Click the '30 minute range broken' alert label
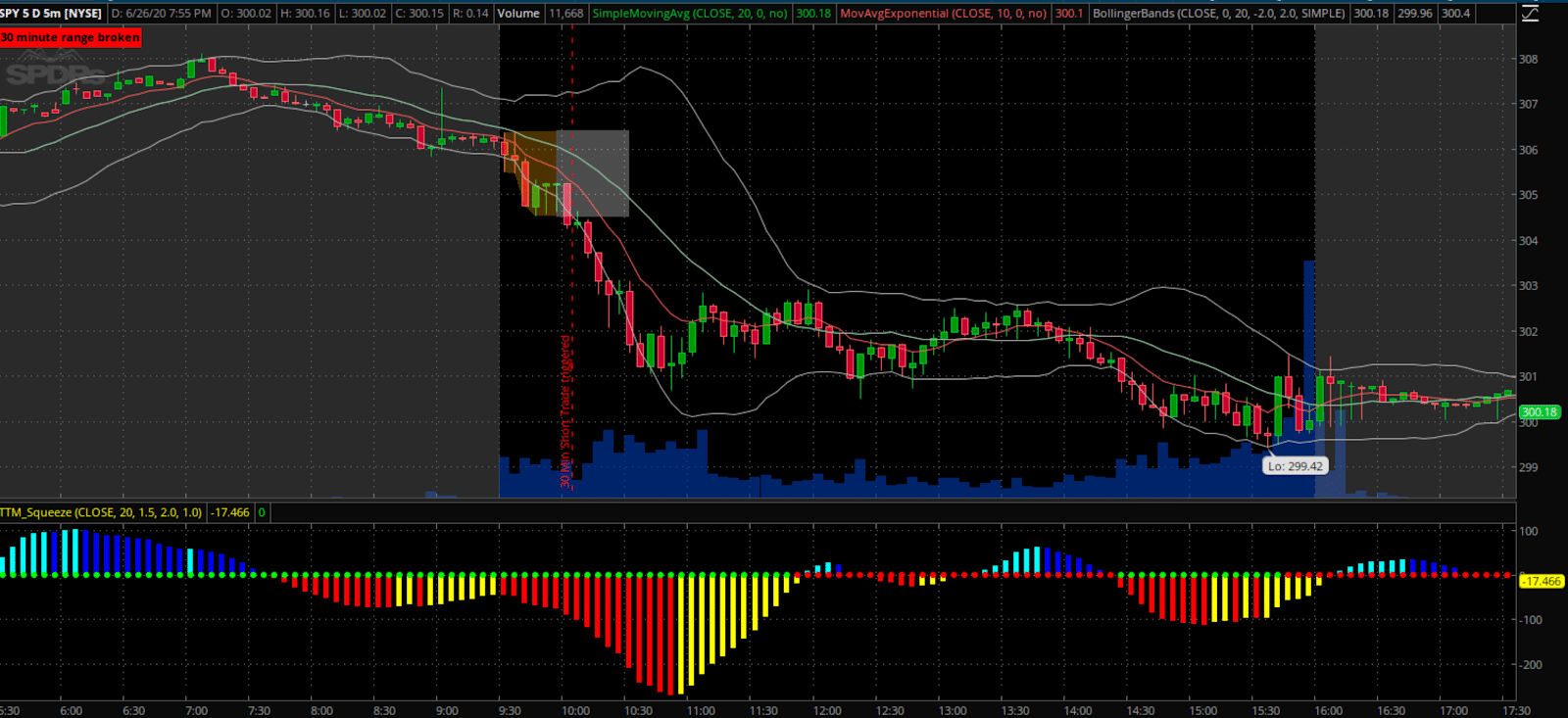Screen dimensions: 1568x718 71,37
